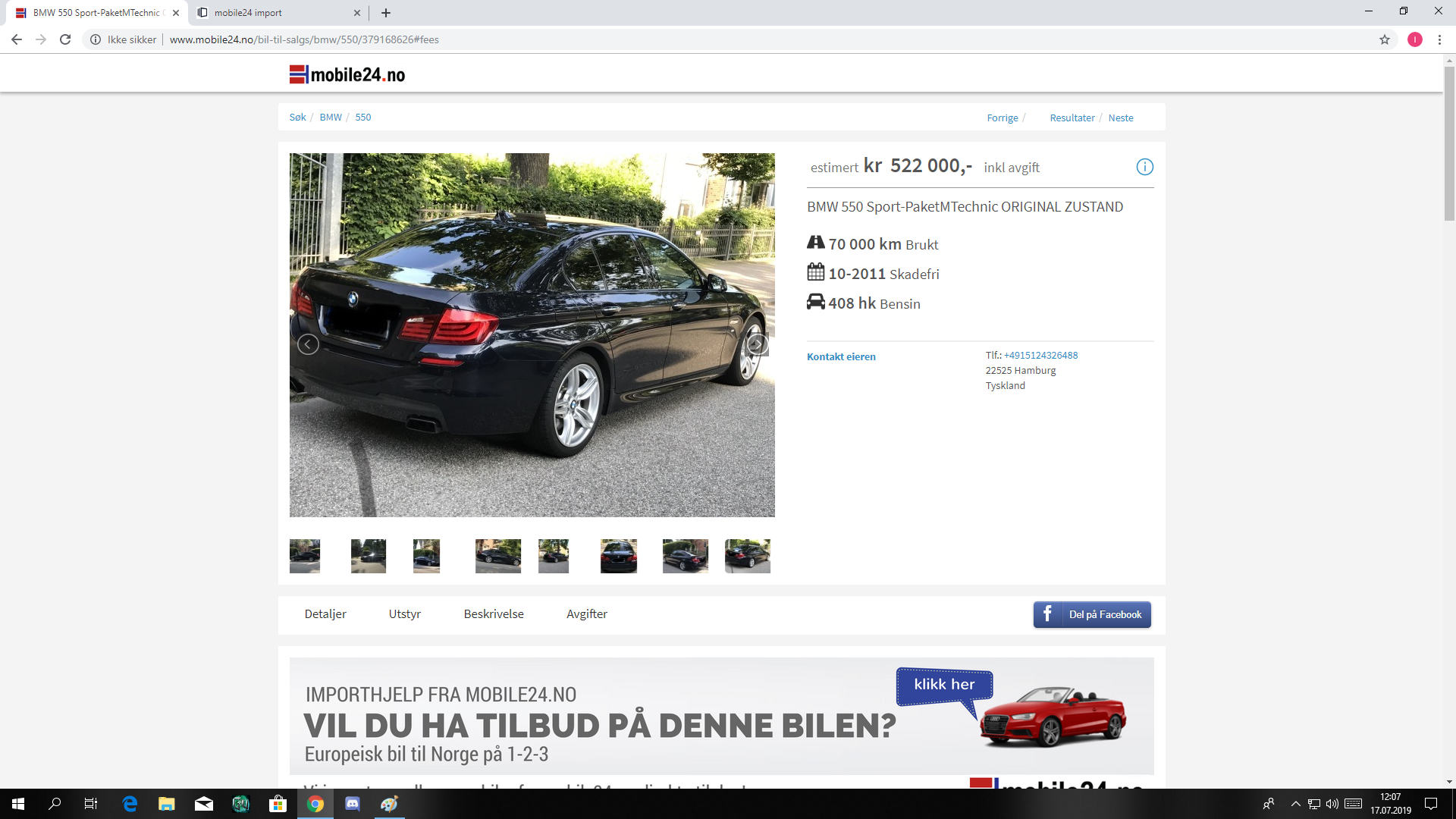This screenshot has height=819, width=1456.
Task: Click the 550 breadcrumb link
Action: [x=363, y=117]
